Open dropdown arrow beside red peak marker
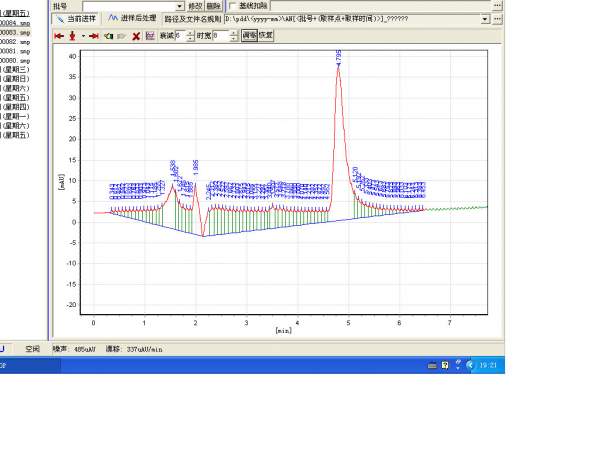 tap(82, 35)
